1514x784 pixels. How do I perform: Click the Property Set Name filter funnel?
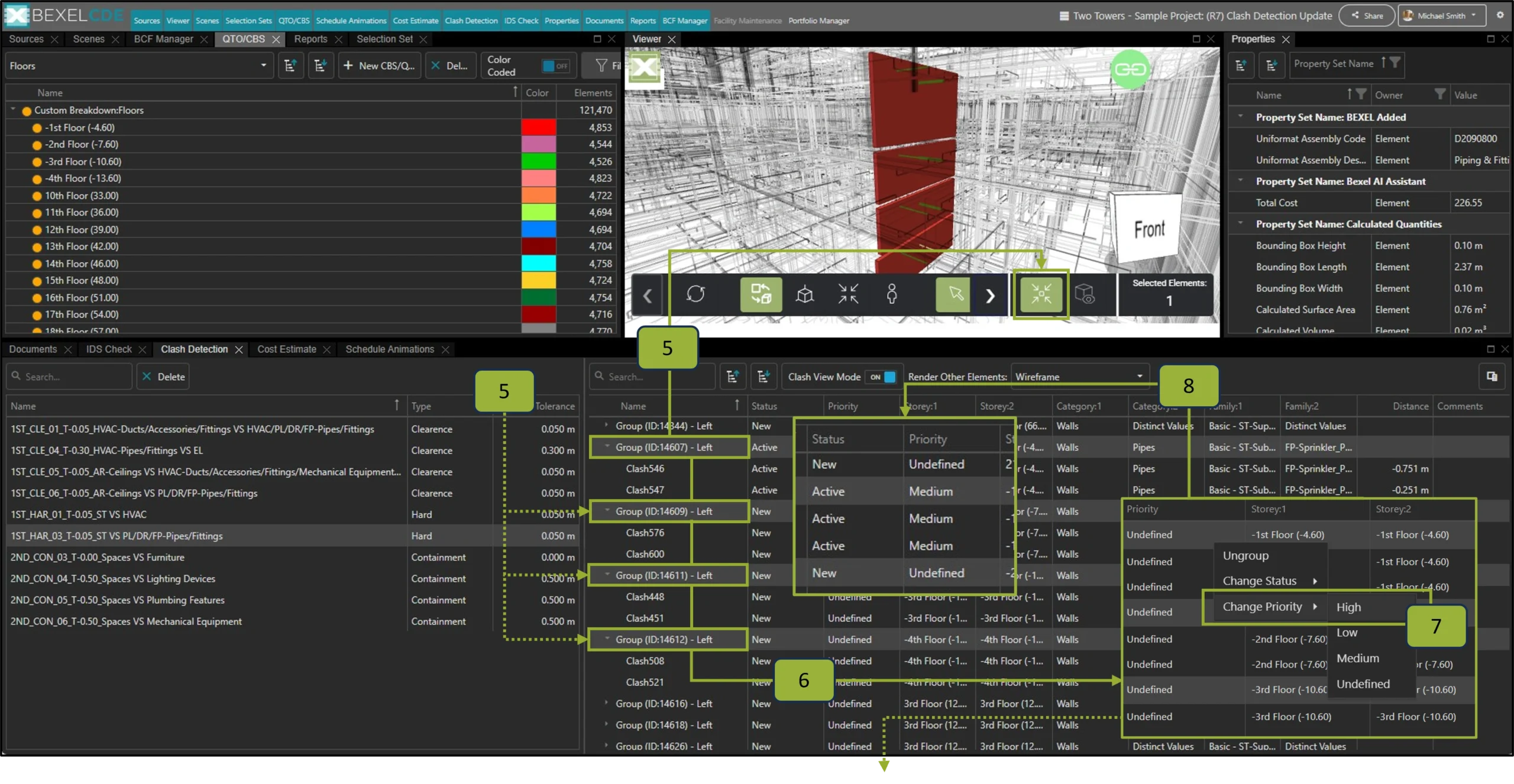pyautogui.click(x=1395, y=63)
